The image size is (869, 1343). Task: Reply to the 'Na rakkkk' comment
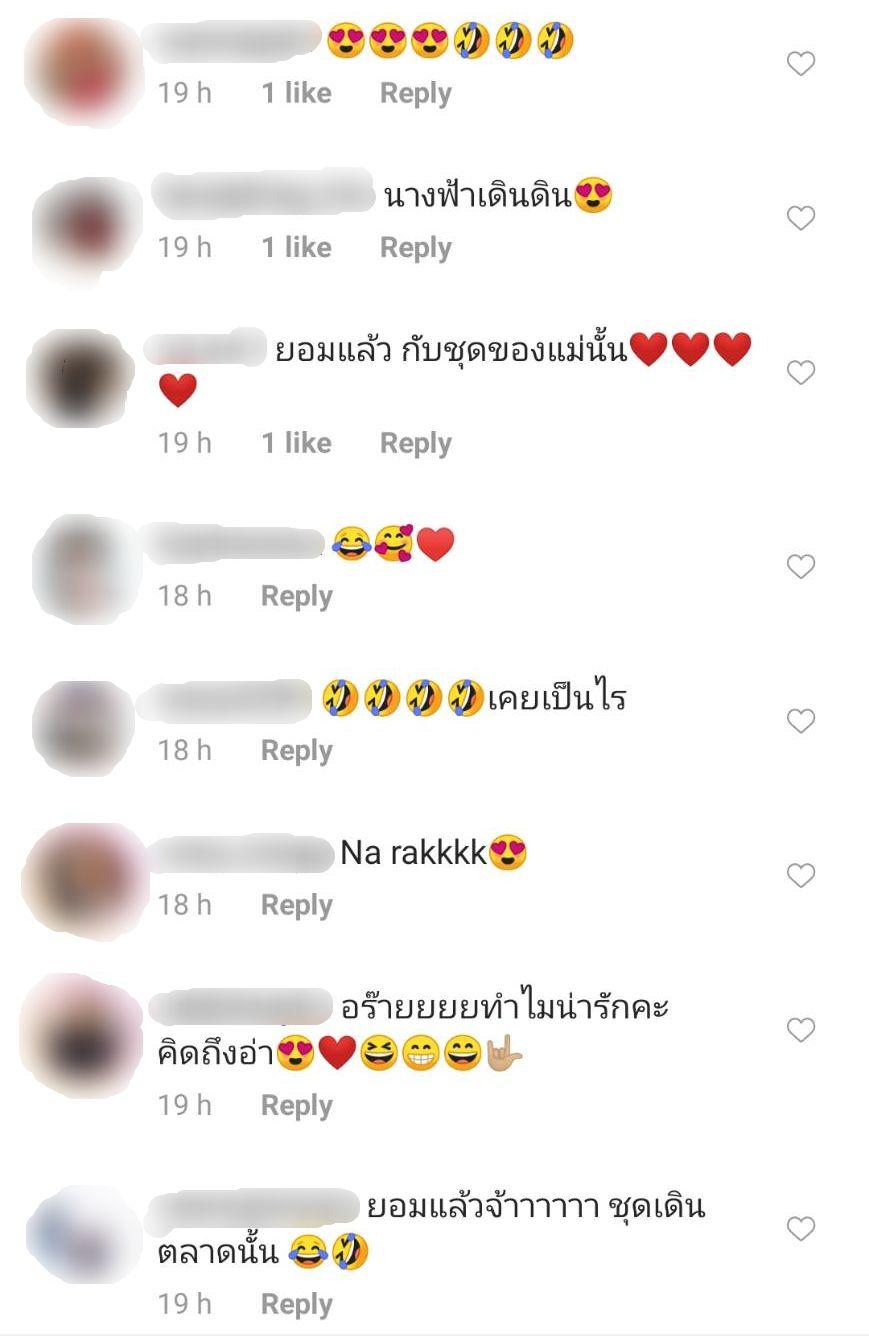coord(297,905)
